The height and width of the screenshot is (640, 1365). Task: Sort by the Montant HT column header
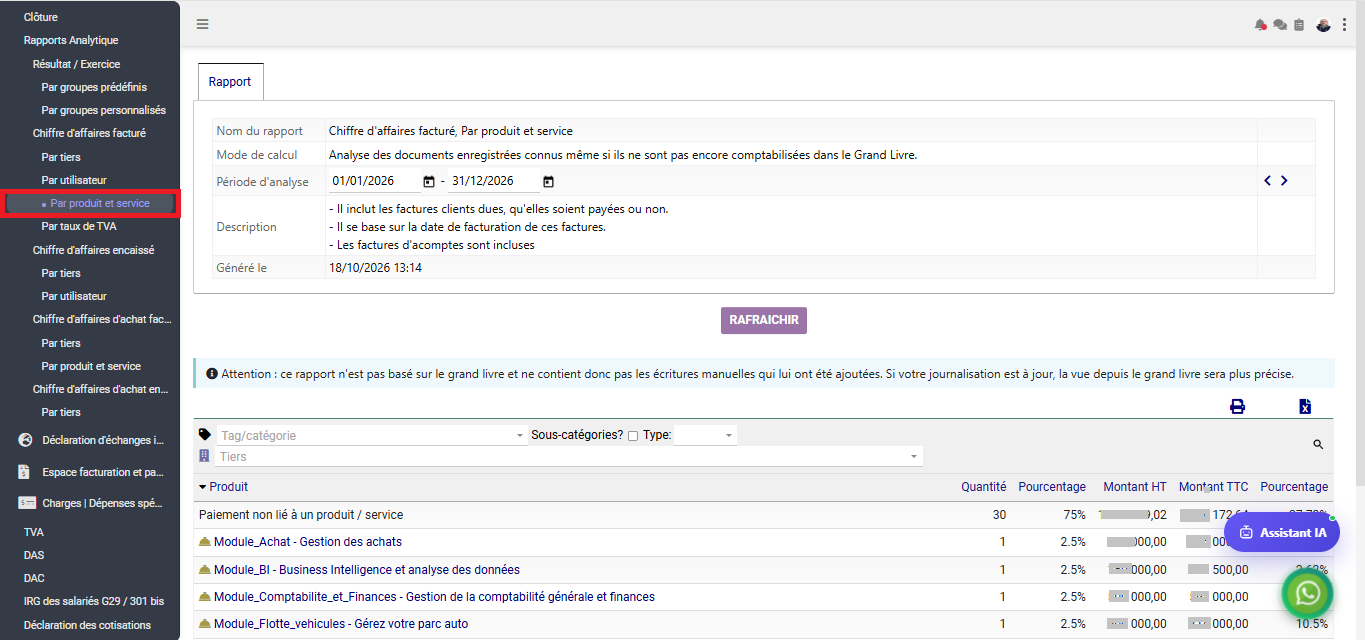click(1135, 487)
